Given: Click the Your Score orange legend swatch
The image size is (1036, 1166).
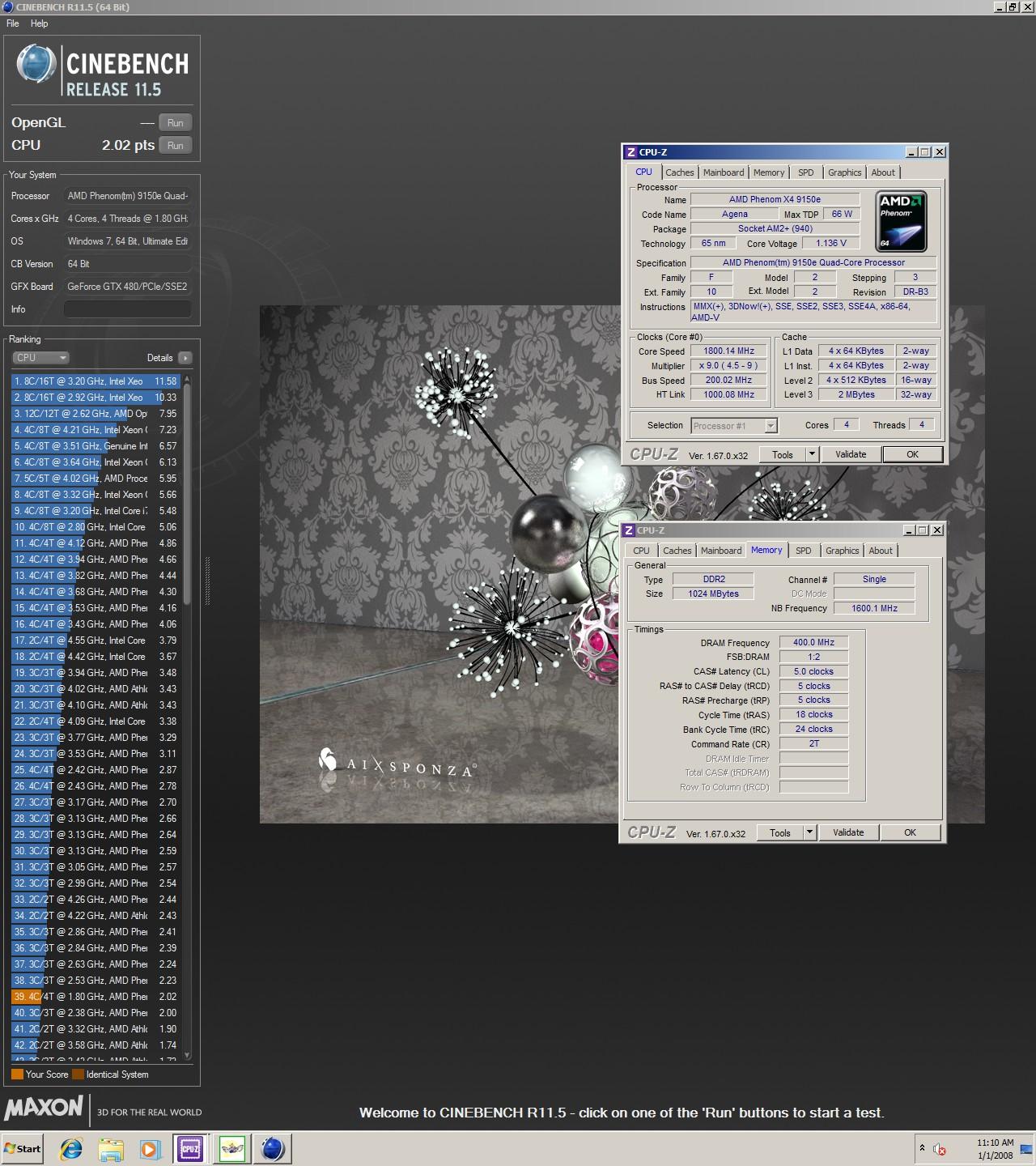Looking at the screenshot, I should click(17, 1075).
